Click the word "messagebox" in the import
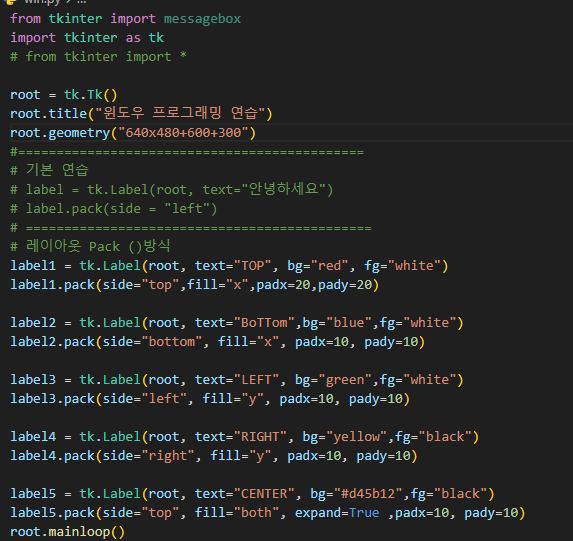Image resolution: width=573 pixels, height=541 pixels. coord(202,19)
